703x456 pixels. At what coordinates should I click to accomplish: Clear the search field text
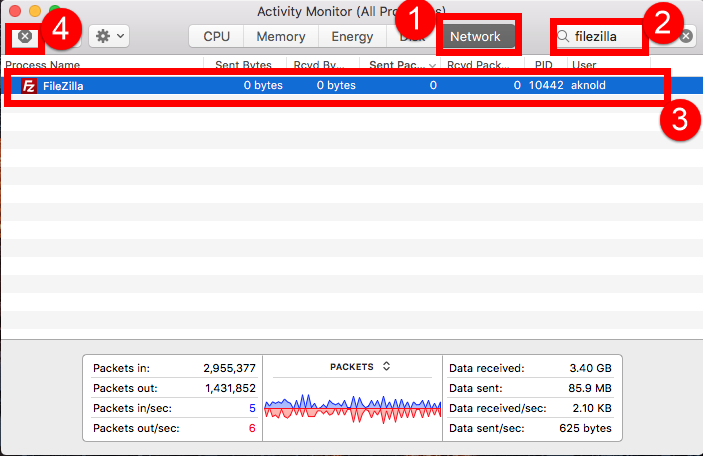(686, 36)
